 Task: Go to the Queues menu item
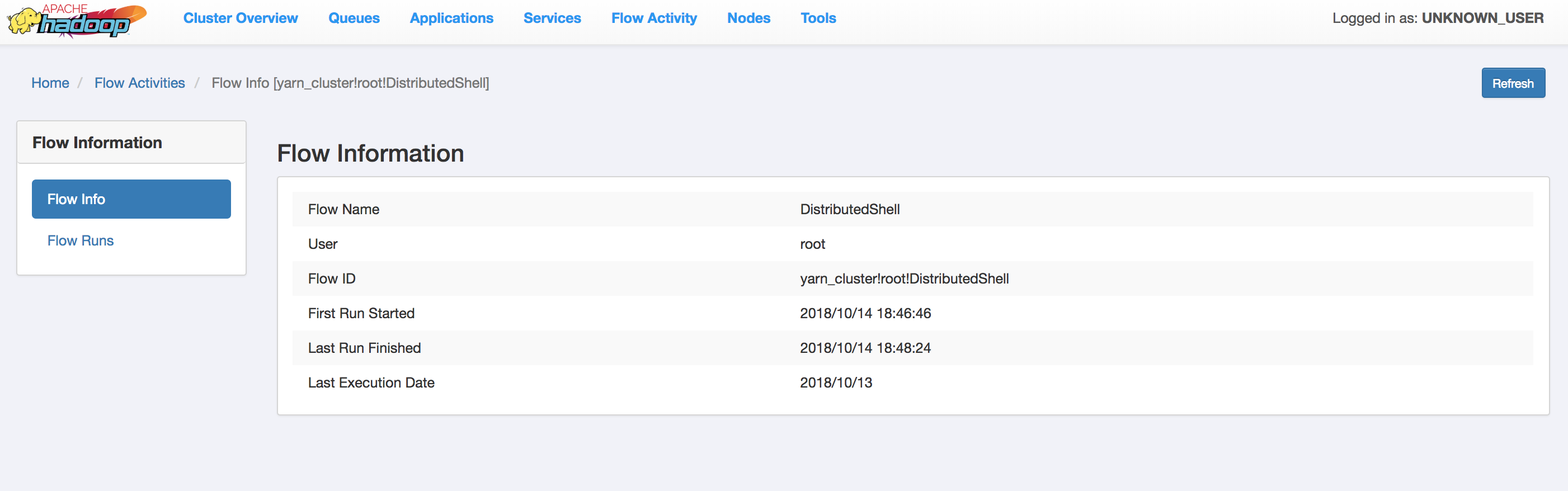[354, 18]
